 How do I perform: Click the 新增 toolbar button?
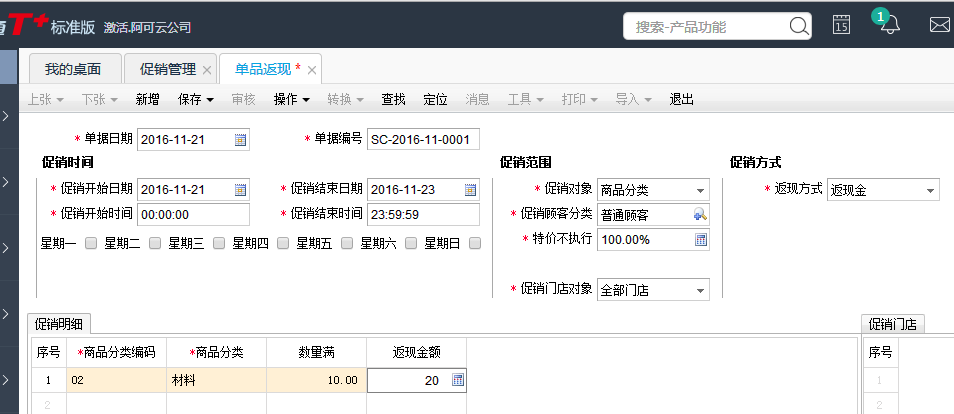coord(147,100)
